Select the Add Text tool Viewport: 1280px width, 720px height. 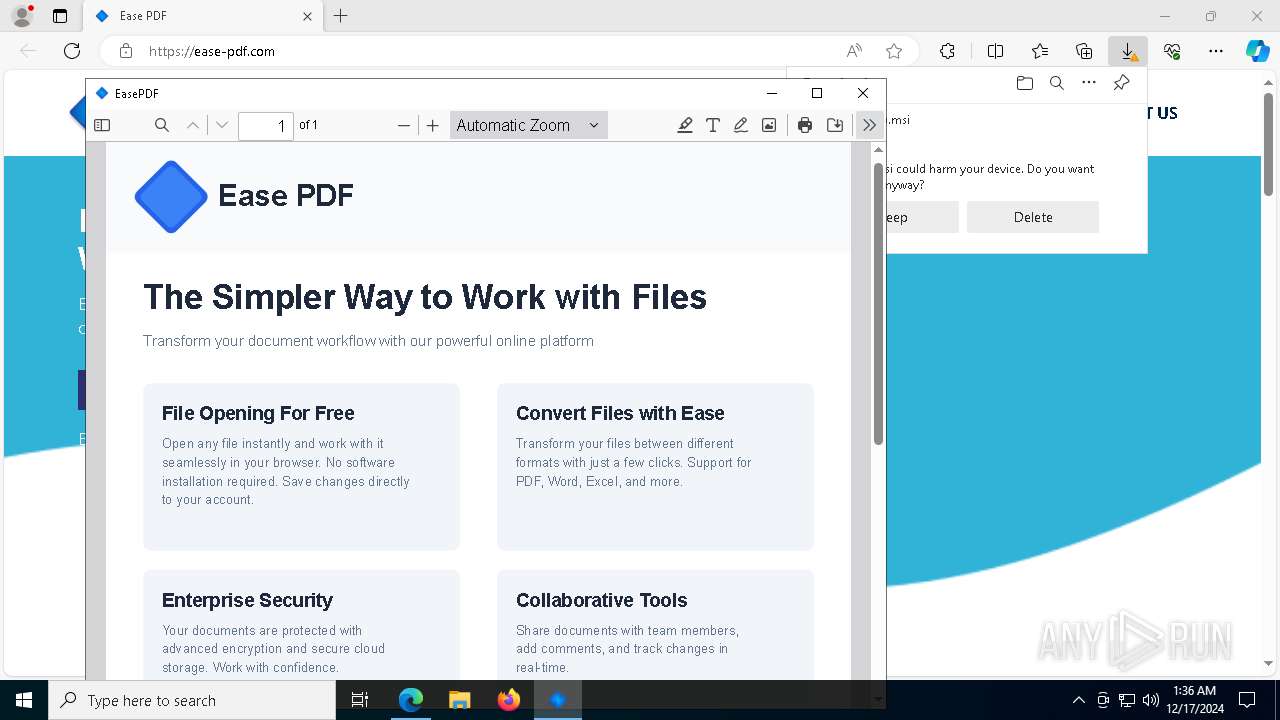pyautogui.click(x=713, y=125)
